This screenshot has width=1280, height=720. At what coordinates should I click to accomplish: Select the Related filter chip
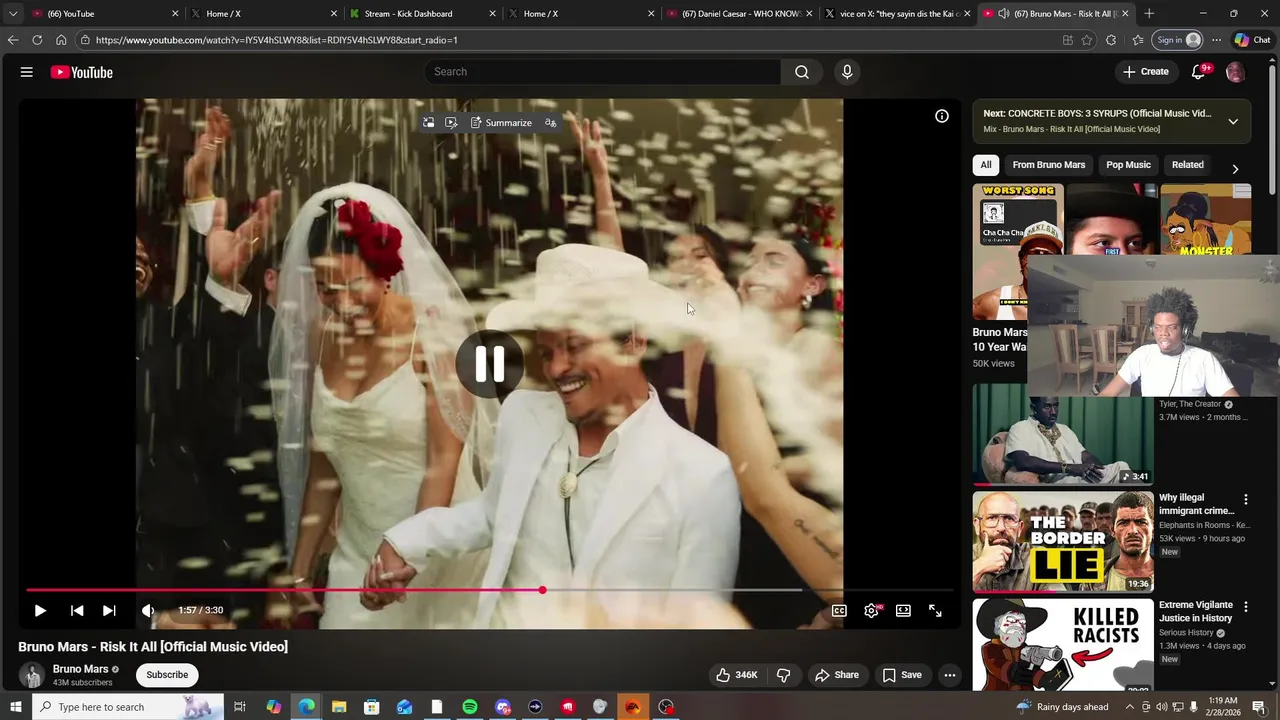pyautogui.click(x=1188, y=165)
